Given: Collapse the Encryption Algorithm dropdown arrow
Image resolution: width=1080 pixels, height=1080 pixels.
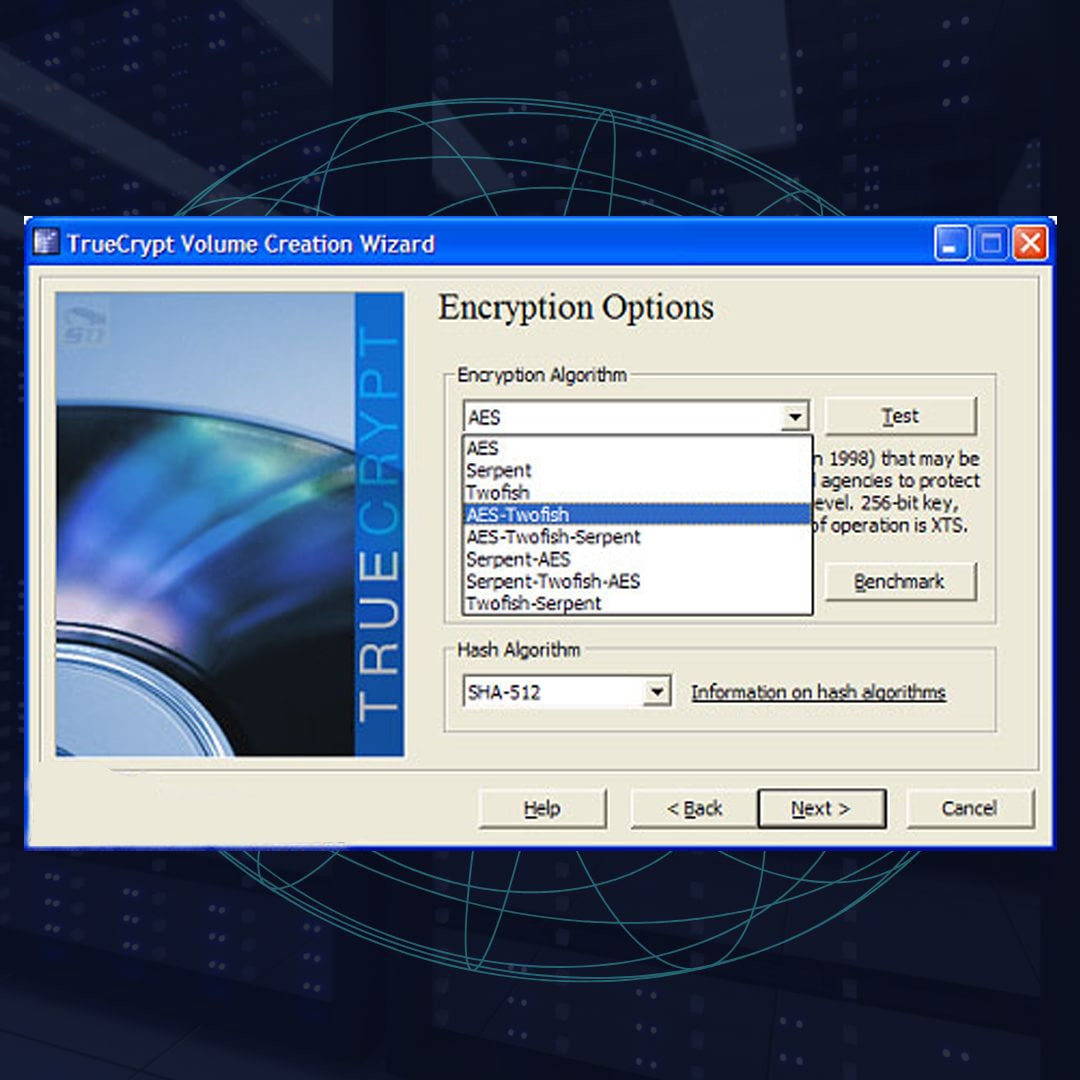Looking at the screenshot, I should tap(794, 417).
